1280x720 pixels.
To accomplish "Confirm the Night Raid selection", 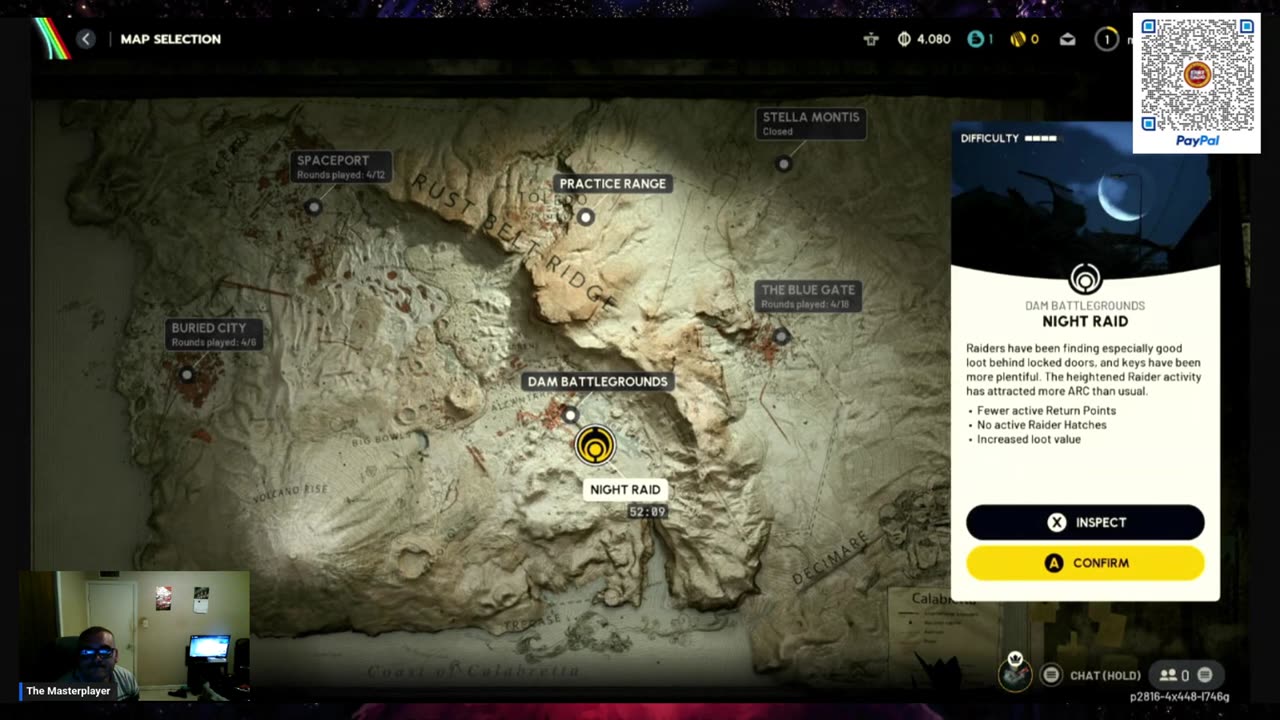I will click(1085, 563).
